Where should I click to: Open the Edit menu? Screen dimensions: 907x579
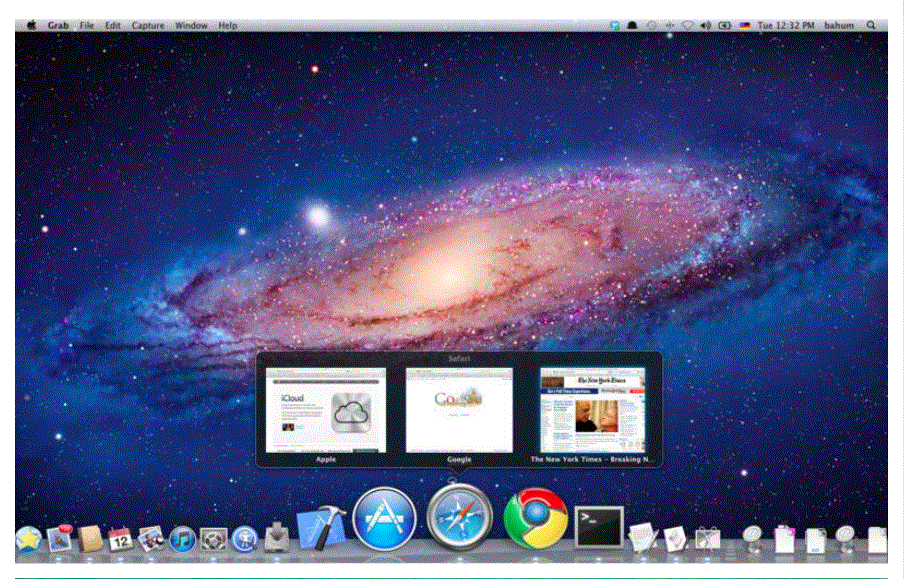coord(113,25)
